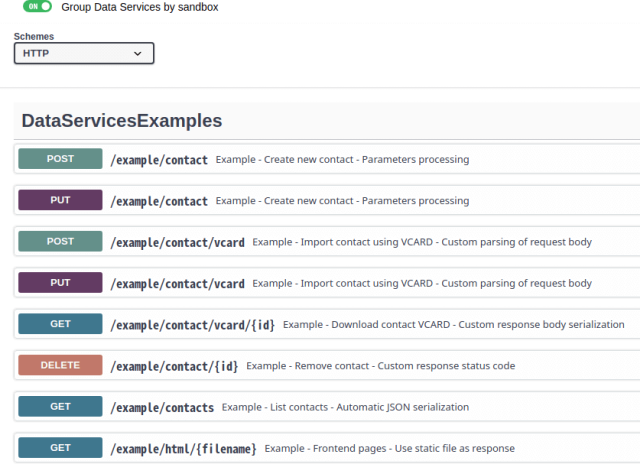Viewport: 640px width, 464px height.
Task: Click POST badge for /example/contact/vcard
Action: click(60, 242)
